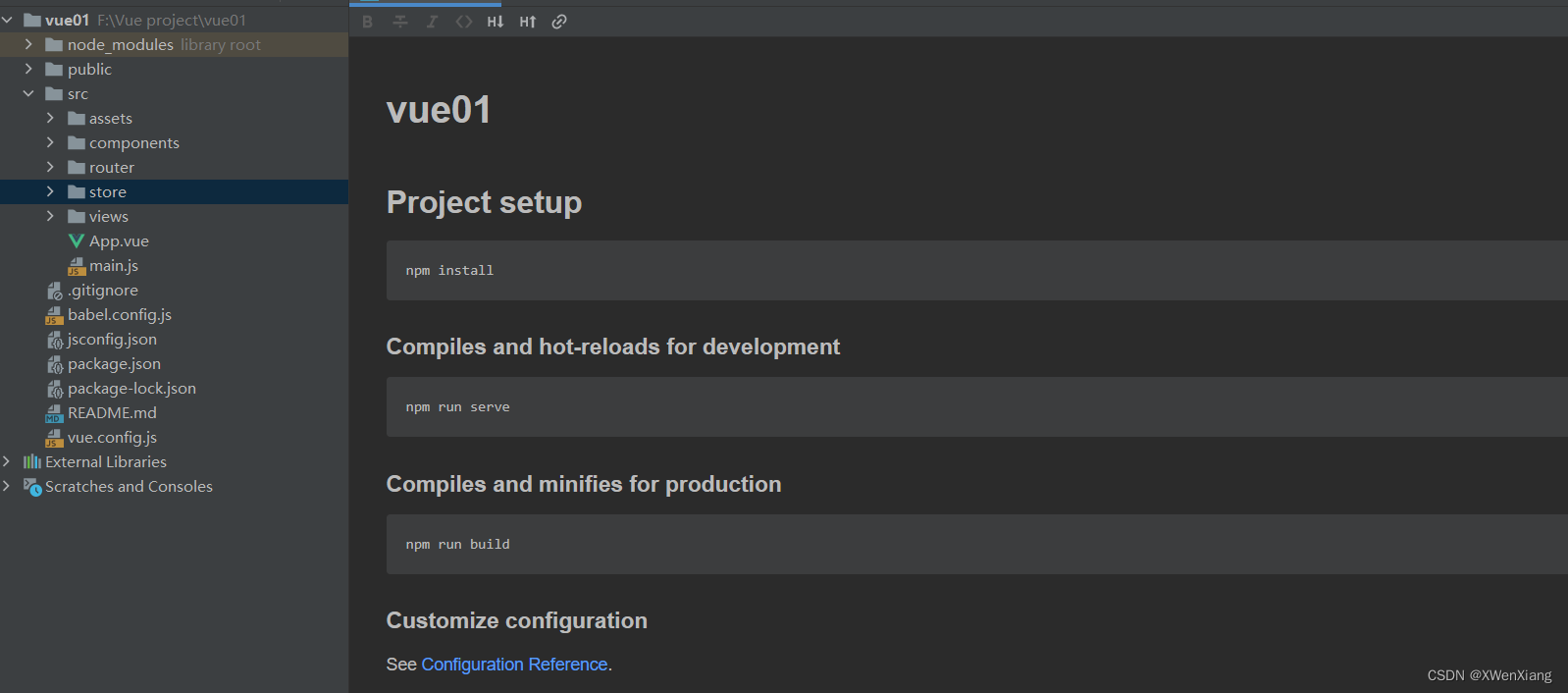The width and height of the screenshot is (1568, 693).
Task: Collapse the src folder
Action: coord(28,93)
